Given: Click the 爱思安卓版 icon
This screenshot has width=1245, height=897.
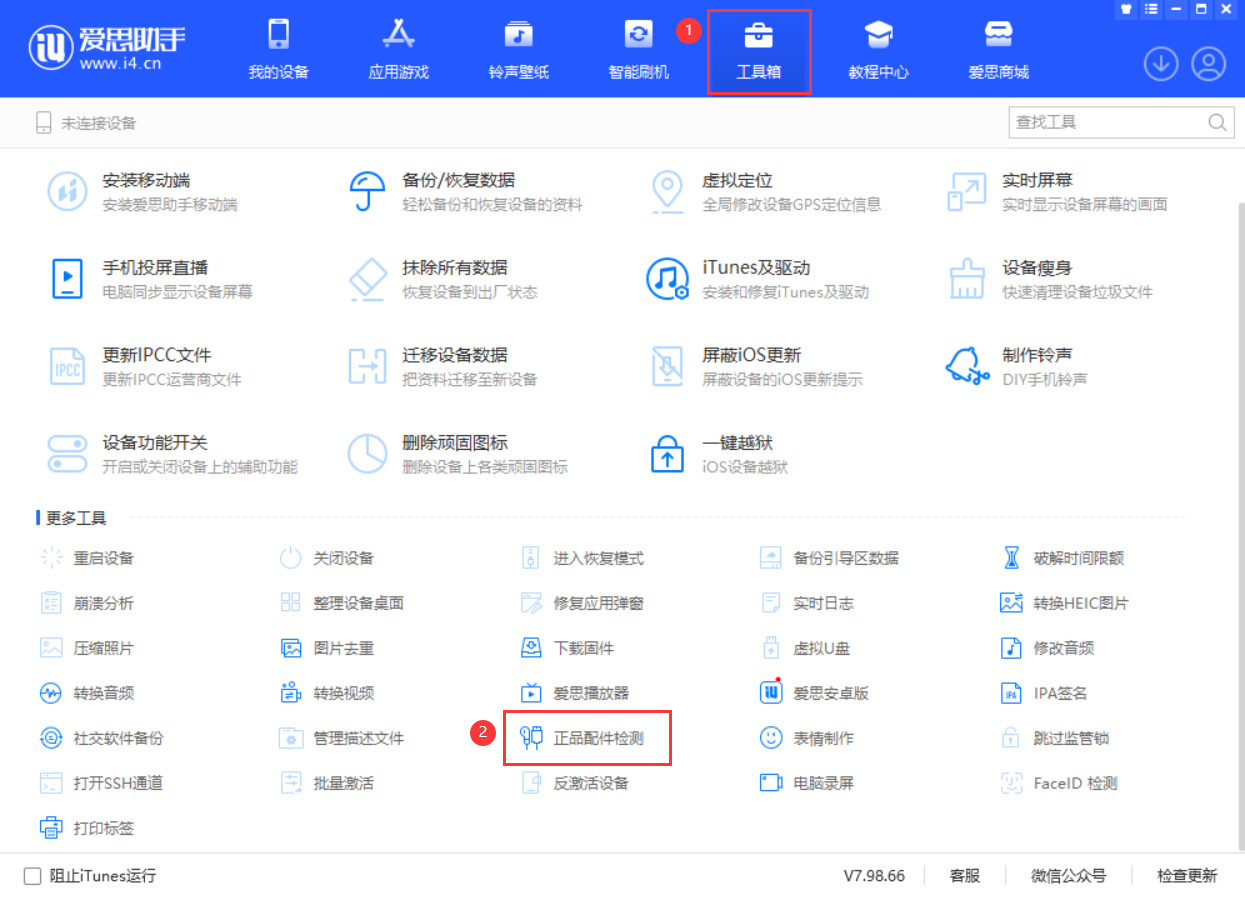Looking at the screenshot, I should tap(771, 692).
